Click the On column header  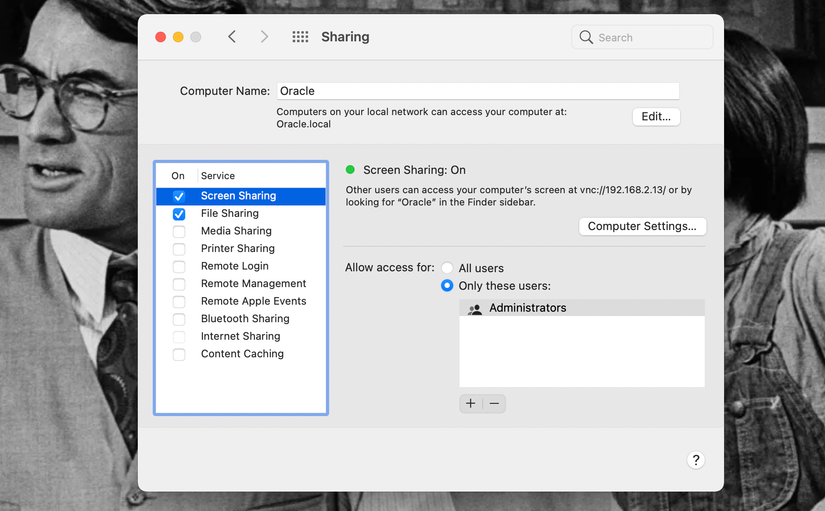[x=178, y=176]
